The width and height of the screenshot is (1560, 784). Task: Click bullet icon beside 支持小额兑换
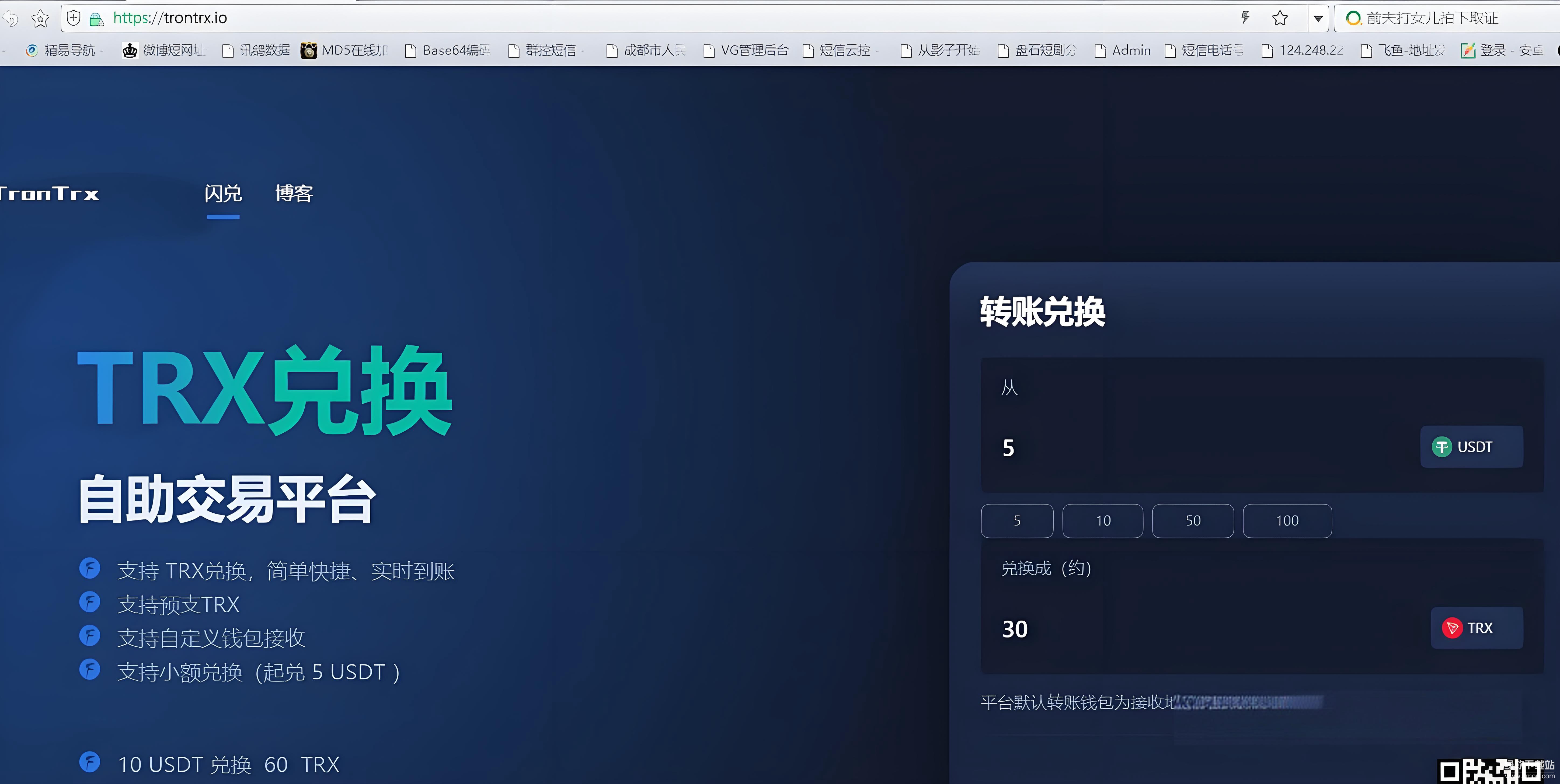tap(90, 670)
